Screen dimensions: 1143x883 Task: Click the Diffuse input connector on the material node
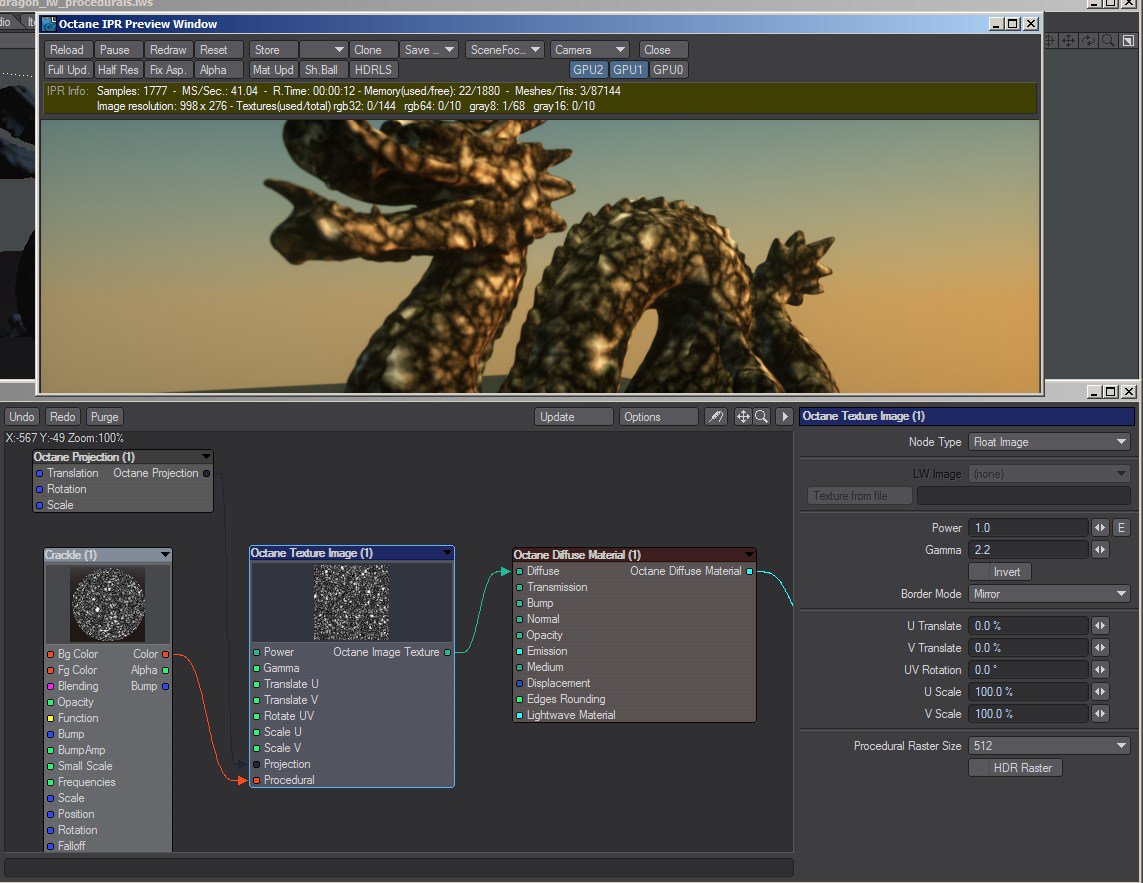[x=519, y=571]
